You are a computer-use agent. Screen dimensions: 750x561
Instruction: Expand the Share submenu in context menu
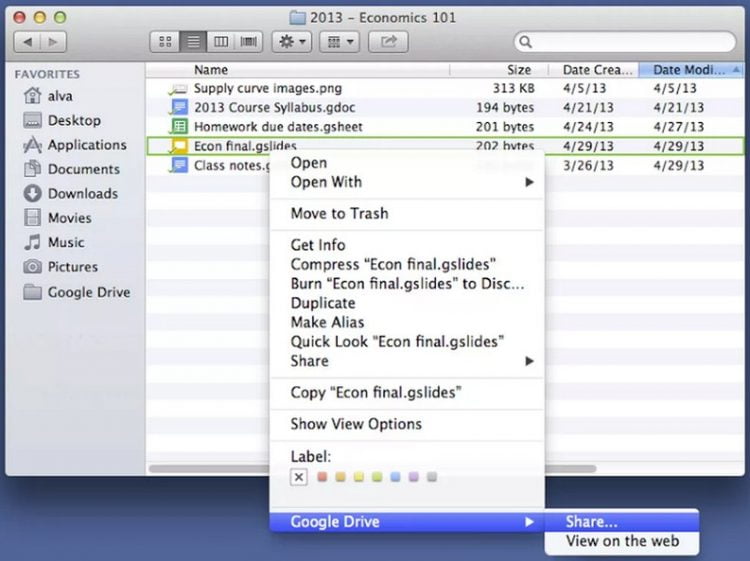[407, 361]
